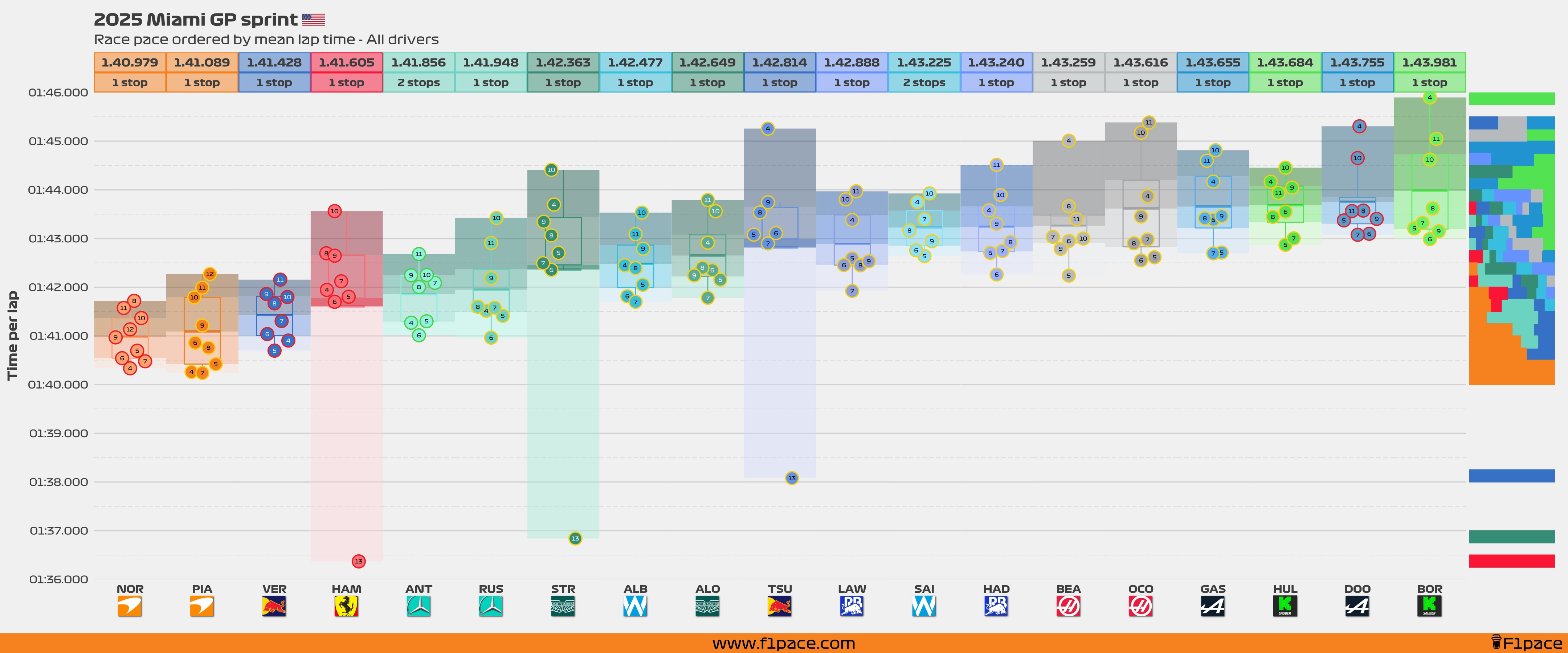1568x653 pixels.
Task: Click the mean time 1.41.948 for RUS
Action: click(491, 63)
